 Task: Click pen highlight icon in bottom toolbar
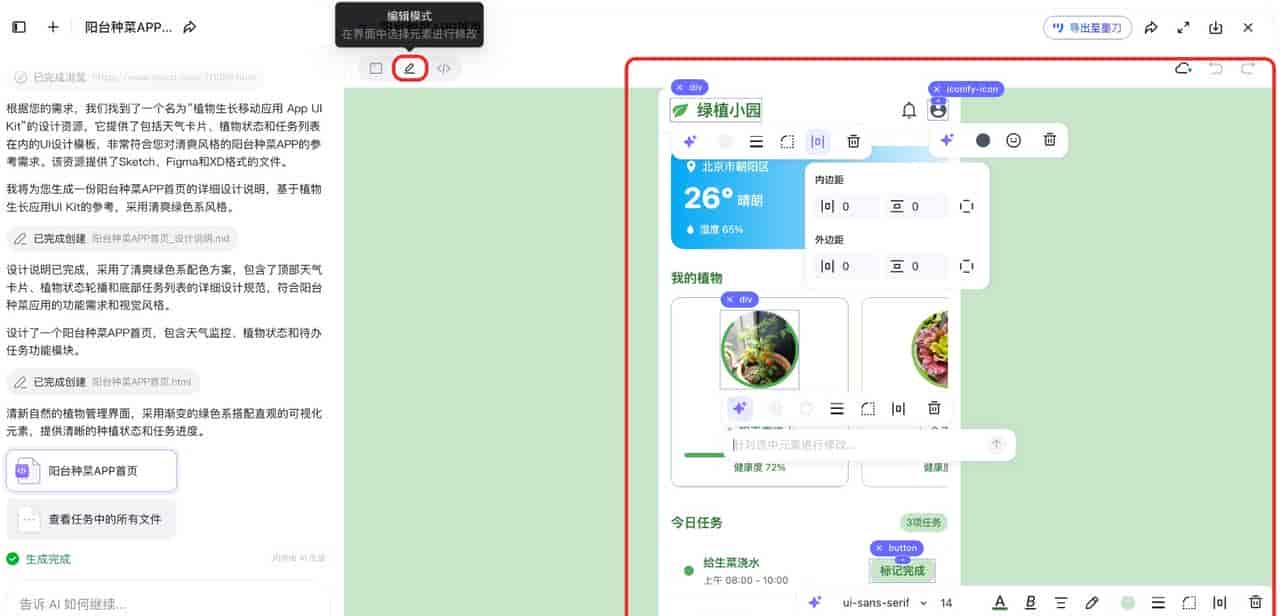[x=1093, y=602]
